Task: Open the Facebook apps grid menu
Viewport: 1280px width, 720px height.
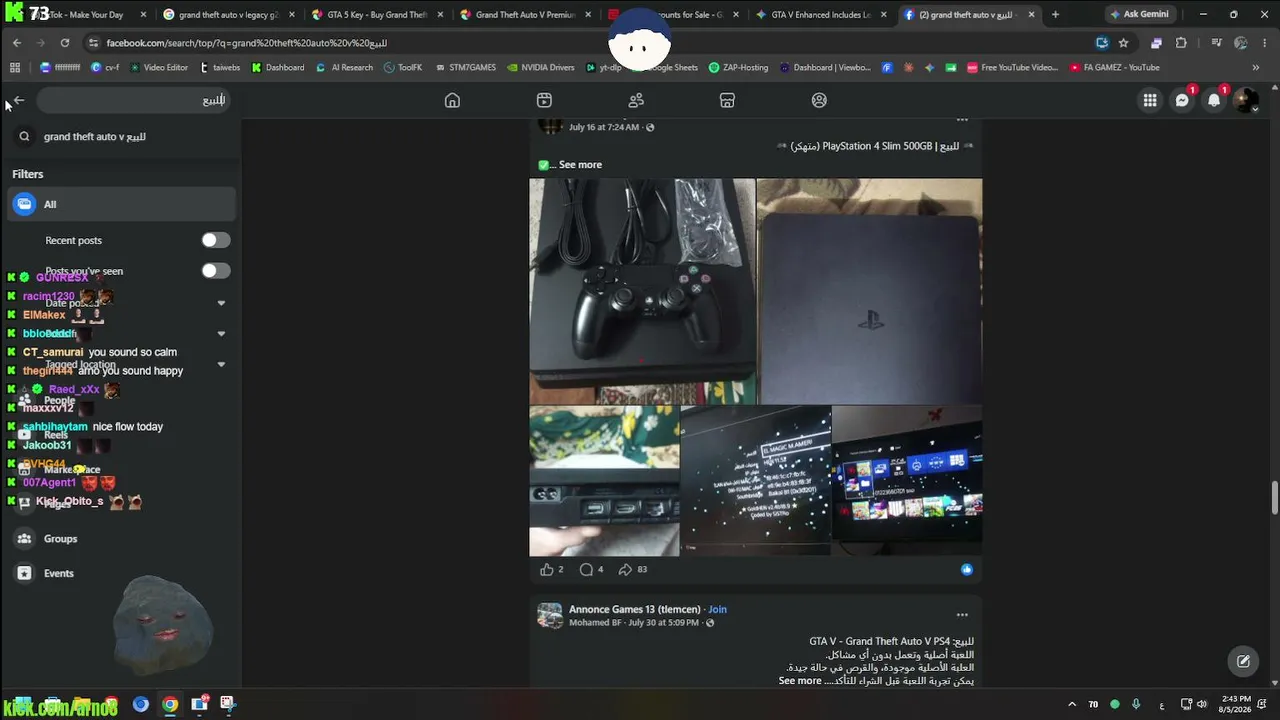Action: click(x=1150, y=100)
